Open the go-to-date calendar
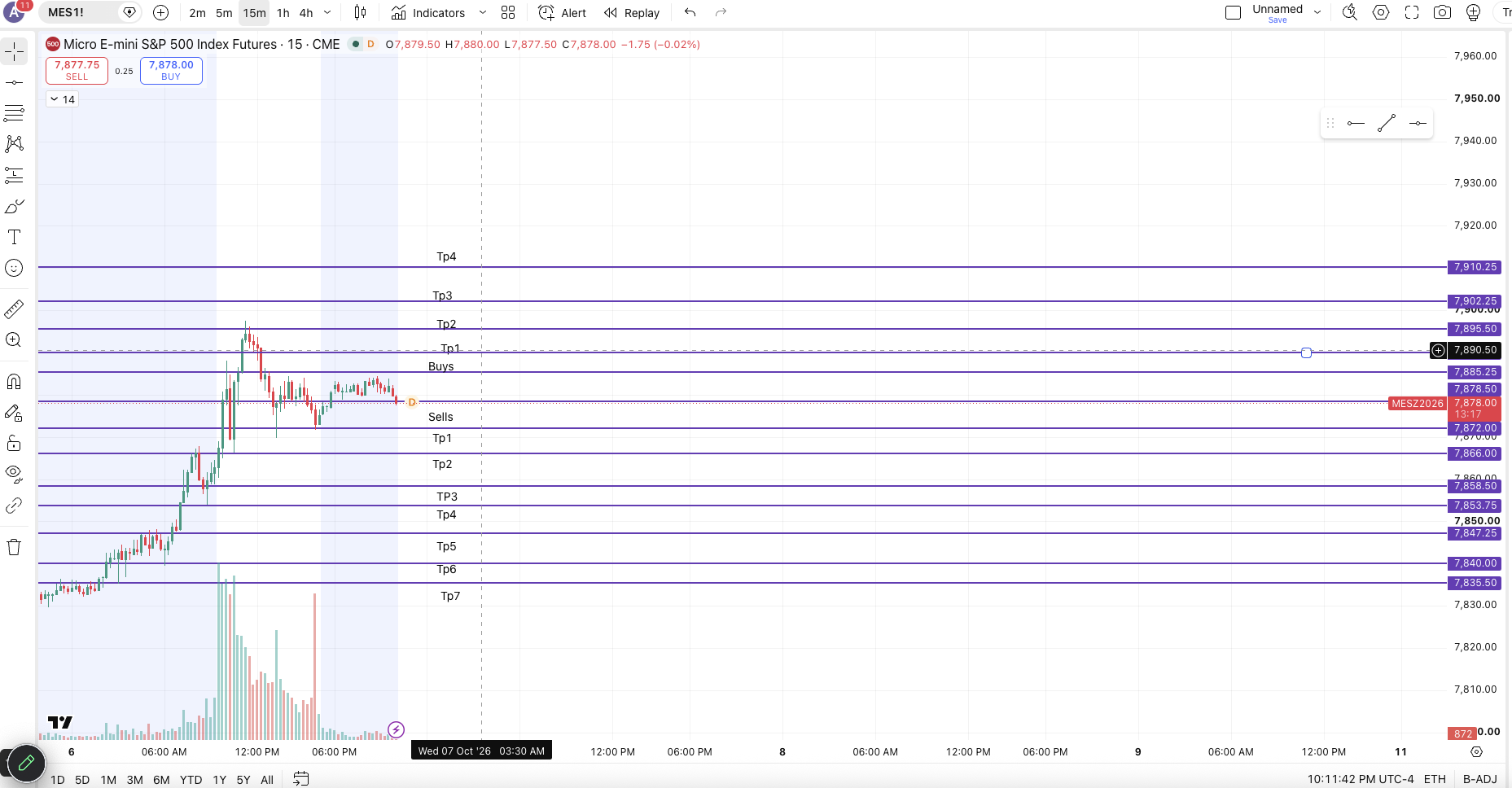The width and height of the screenshot is (1512, 788). tap(301, 779)
